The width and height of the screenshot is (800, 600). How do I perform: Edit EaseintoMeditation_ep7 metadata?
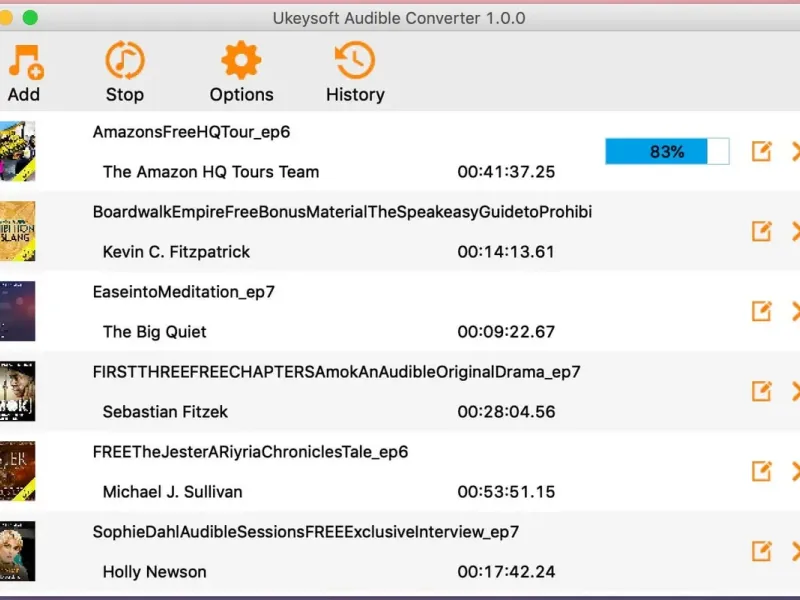pyautogui.click(x=761, y=311)
